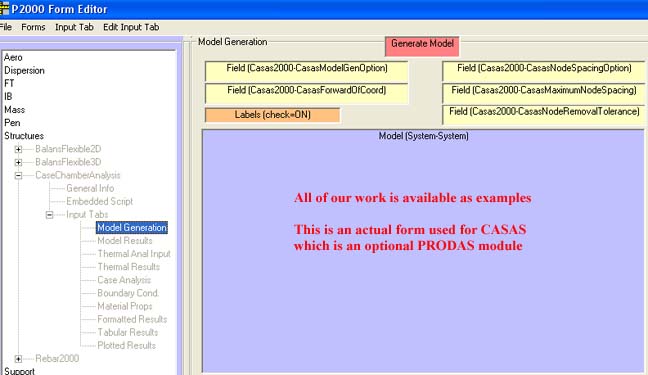The height and width of the screenshot is (375, 648).
Task: Open the File menu
Action: coord(6,27)
